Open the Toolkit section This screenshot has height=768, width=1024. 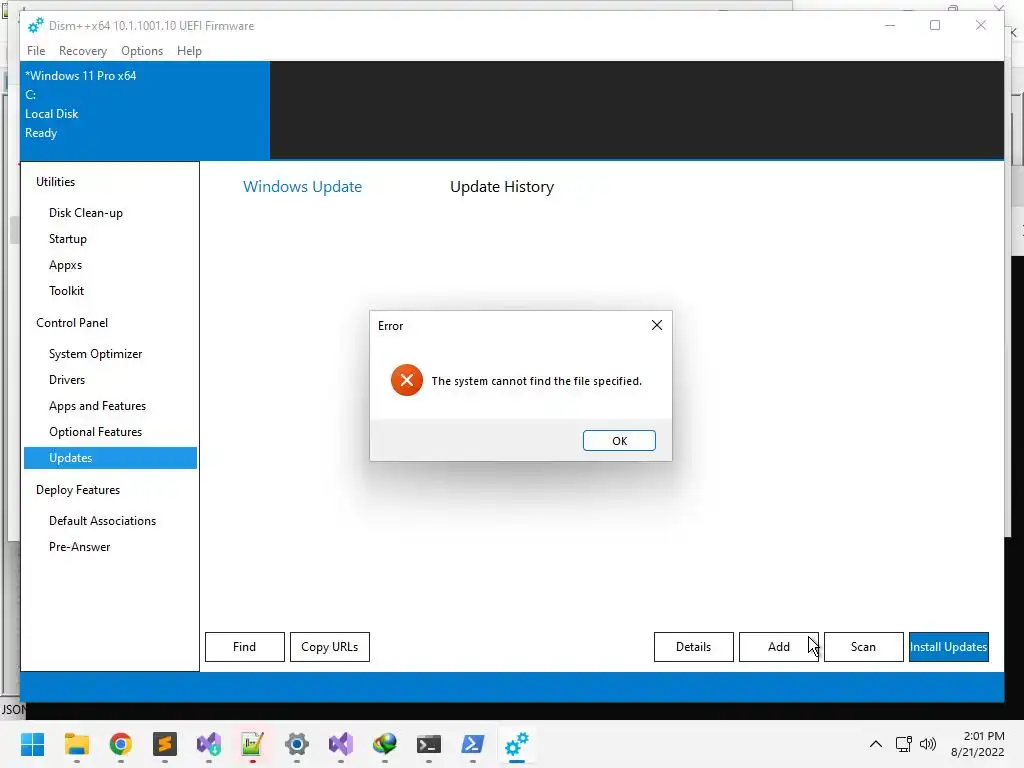[x=67, y=291]
